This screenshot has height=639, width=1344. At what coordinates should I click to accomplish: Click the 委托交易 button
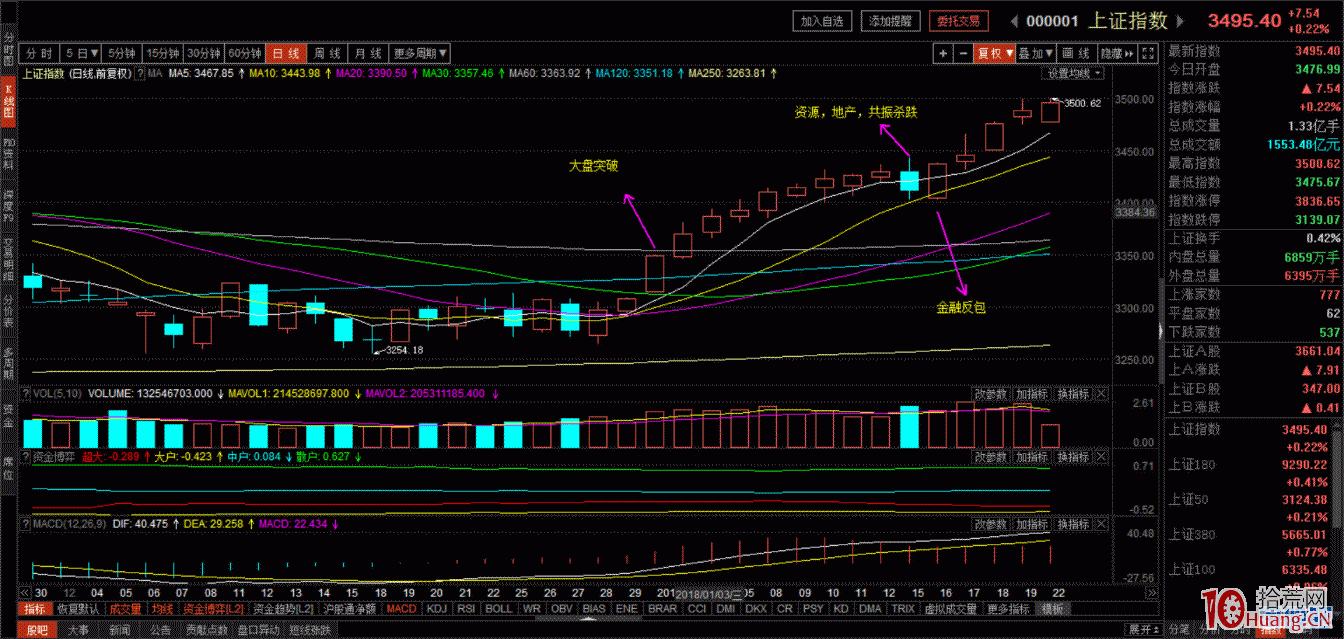point(958,21)
